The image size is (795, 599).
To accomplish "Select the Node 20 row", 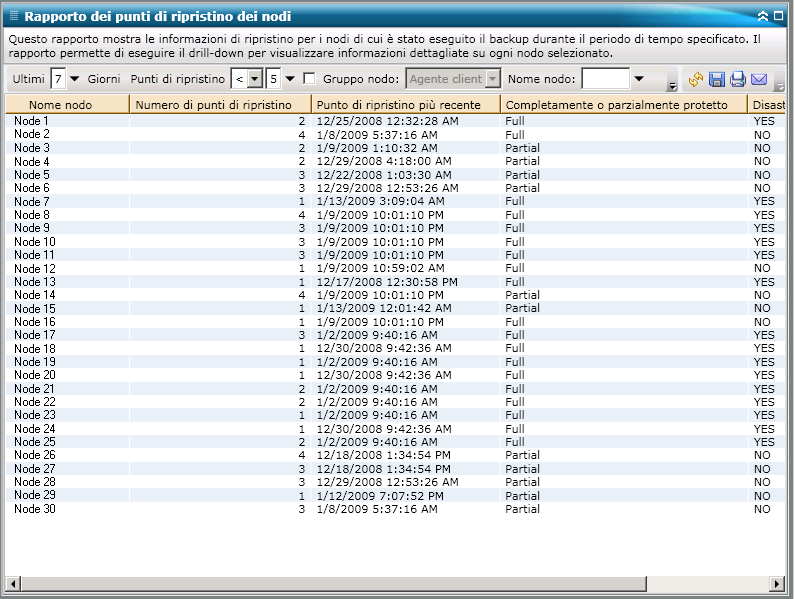I will point(395,375).
